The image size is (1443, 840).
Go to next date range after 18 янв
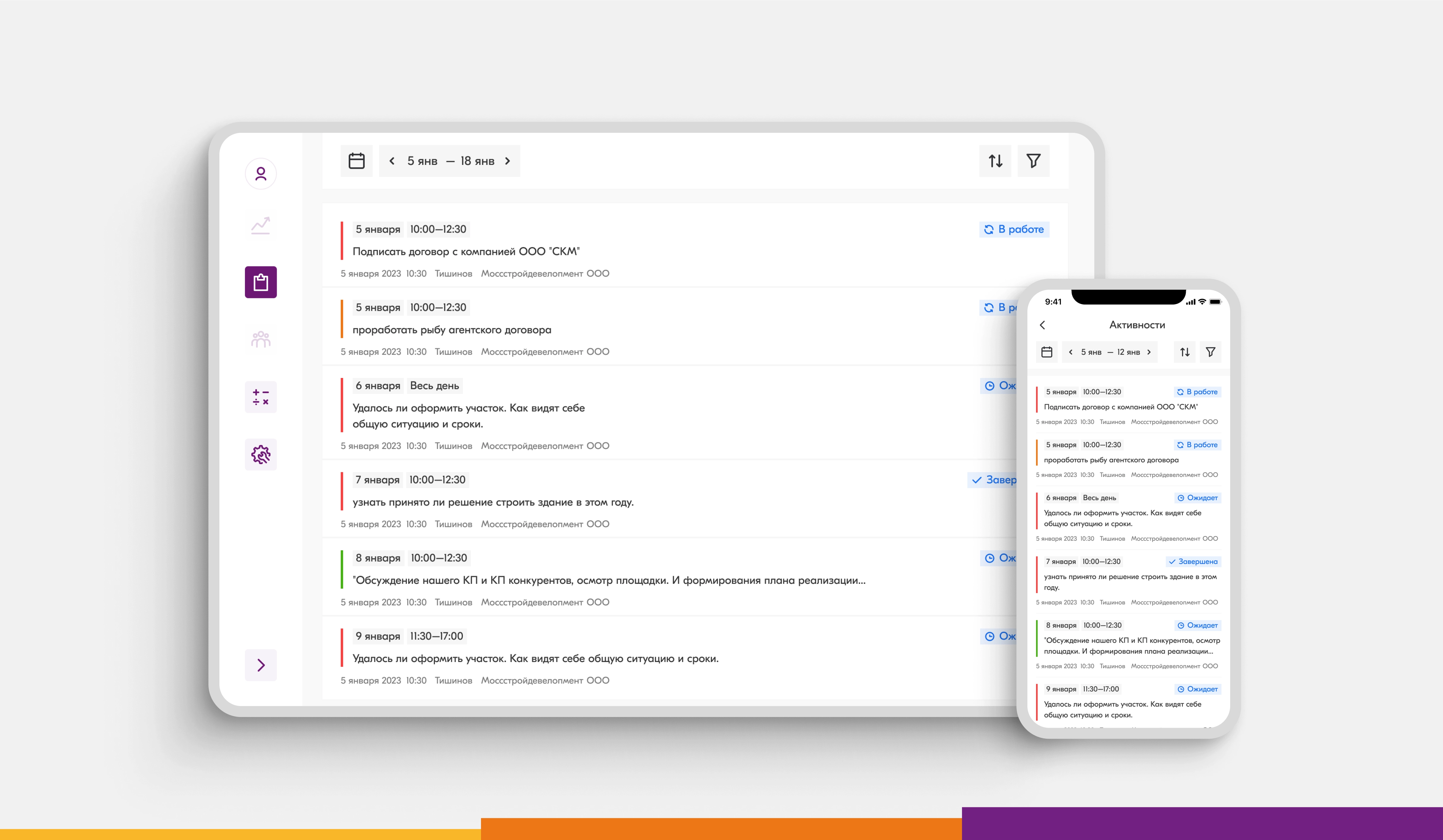507,161
